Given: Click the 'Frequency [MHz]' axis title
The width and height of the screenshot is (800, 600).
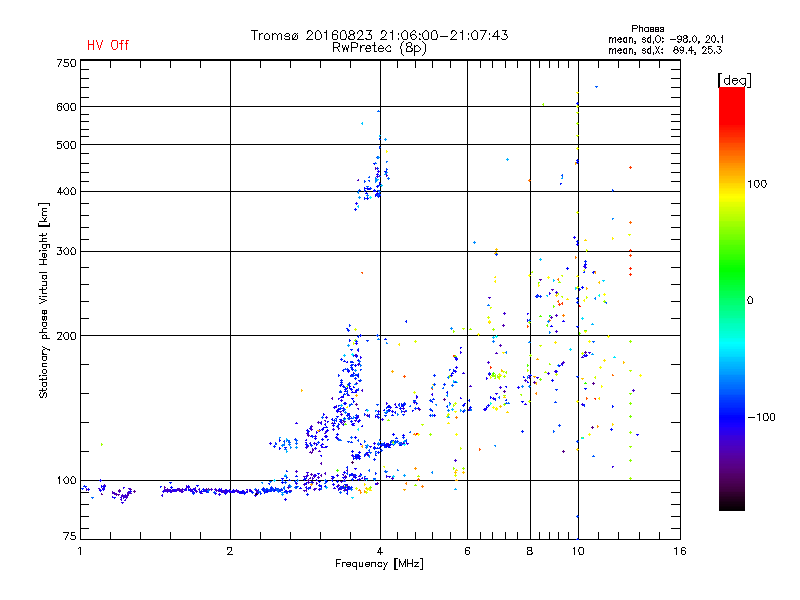Looking at the screenshot, I should pos(379,564).
